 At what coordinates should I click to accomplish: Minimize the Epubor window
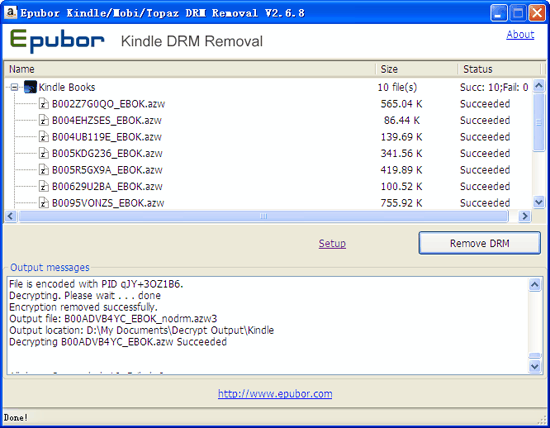498,13
